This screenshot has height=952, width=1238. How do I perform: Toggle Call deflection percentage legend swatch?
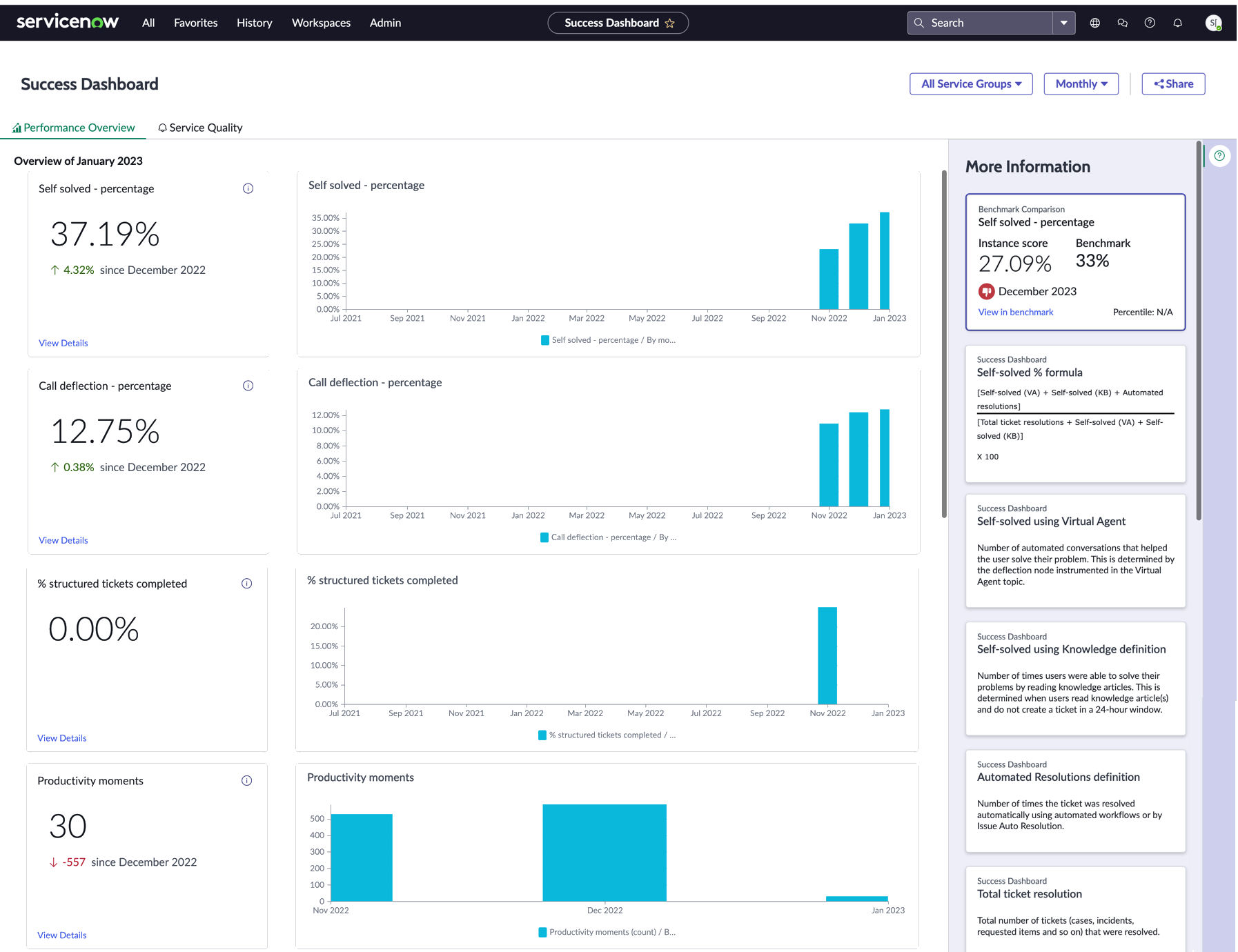pos(544,537)
